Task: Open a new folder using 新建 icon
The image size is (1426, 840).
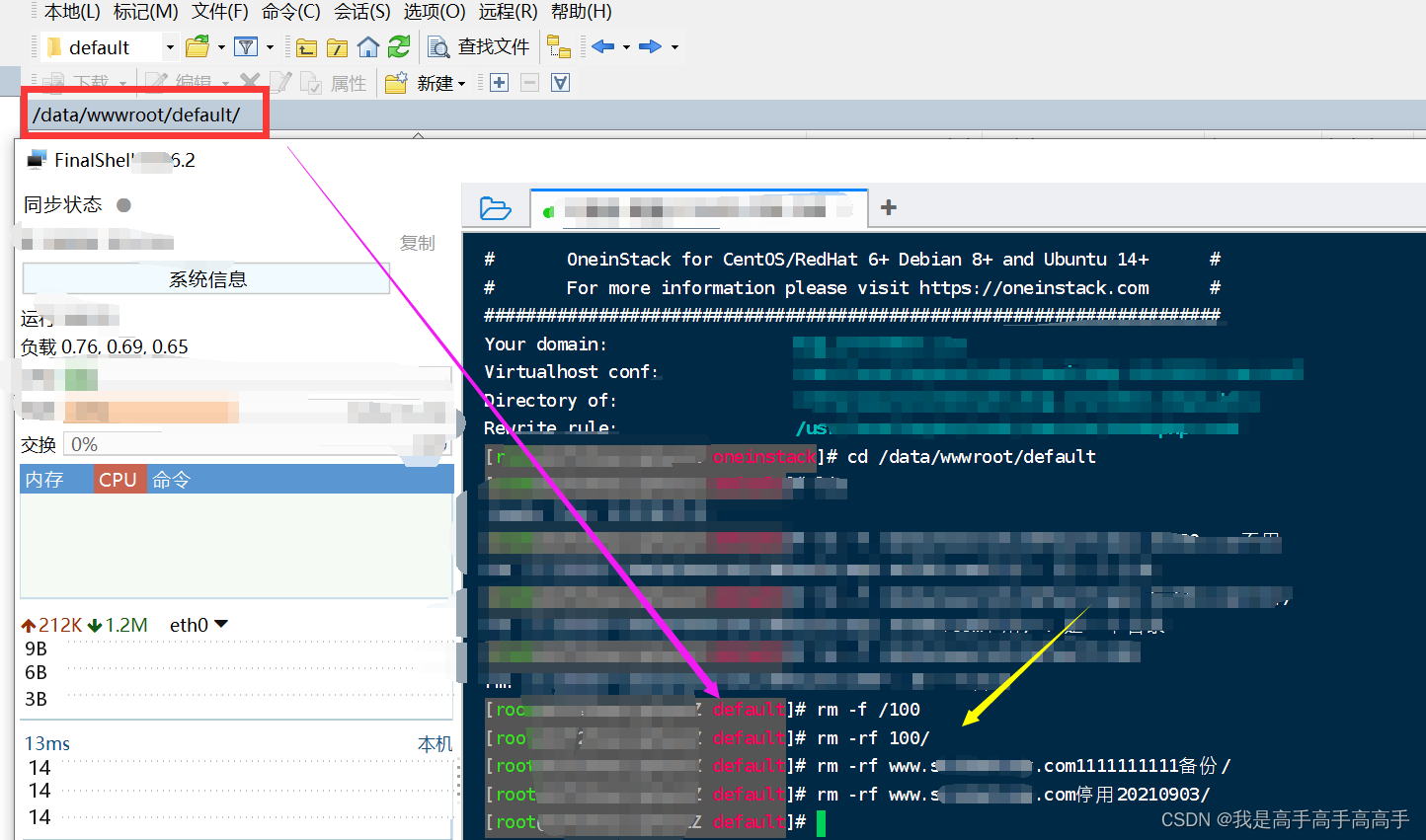Action: coord(394,83)
